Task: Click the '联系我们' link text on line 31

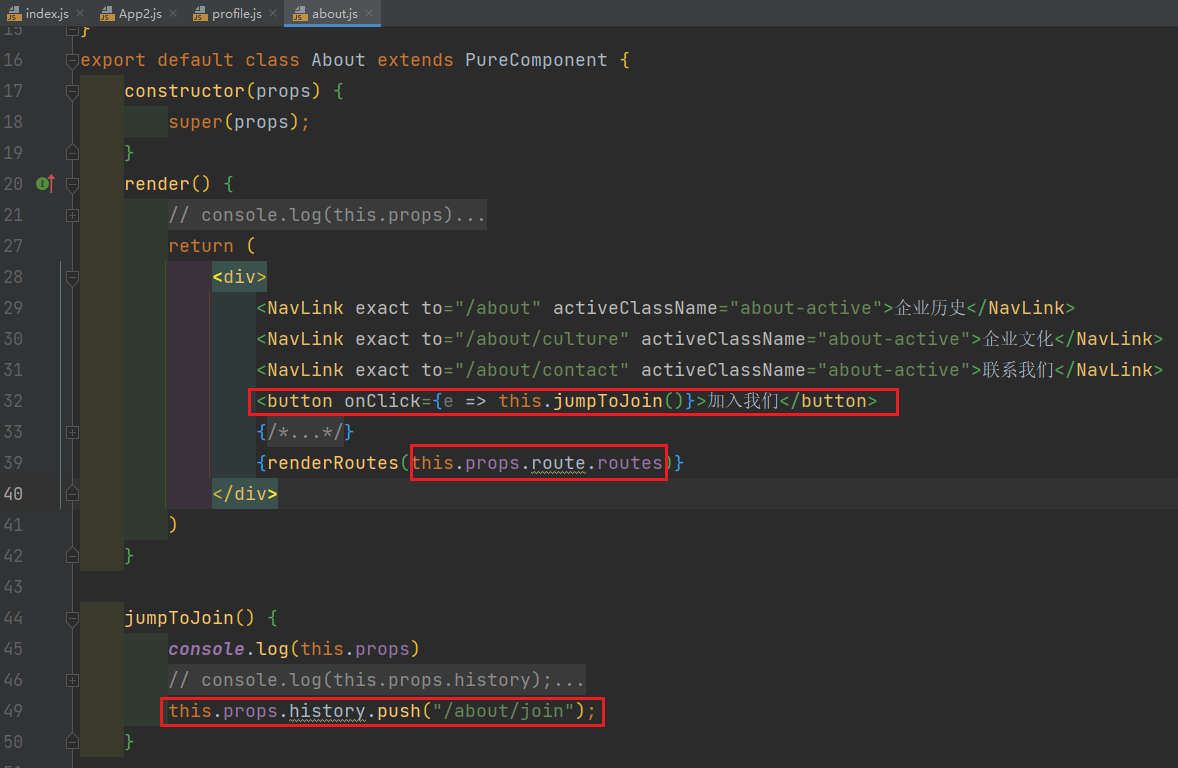Action: (x=1019, y=370)
